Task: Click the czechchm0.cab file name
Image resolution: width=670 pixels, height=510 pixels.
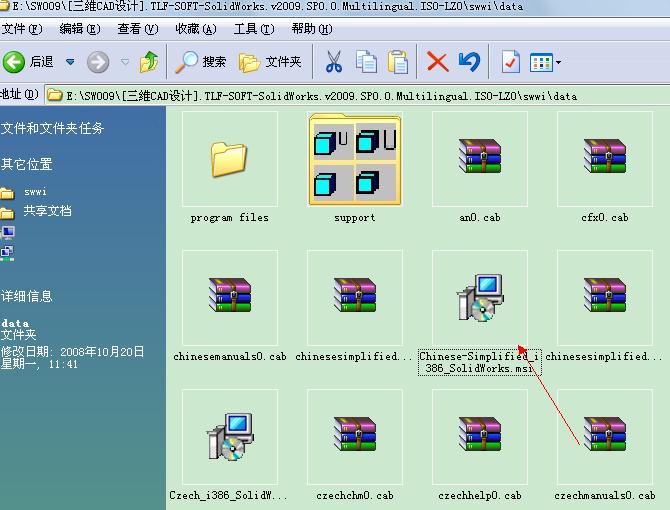Action: 355,495
